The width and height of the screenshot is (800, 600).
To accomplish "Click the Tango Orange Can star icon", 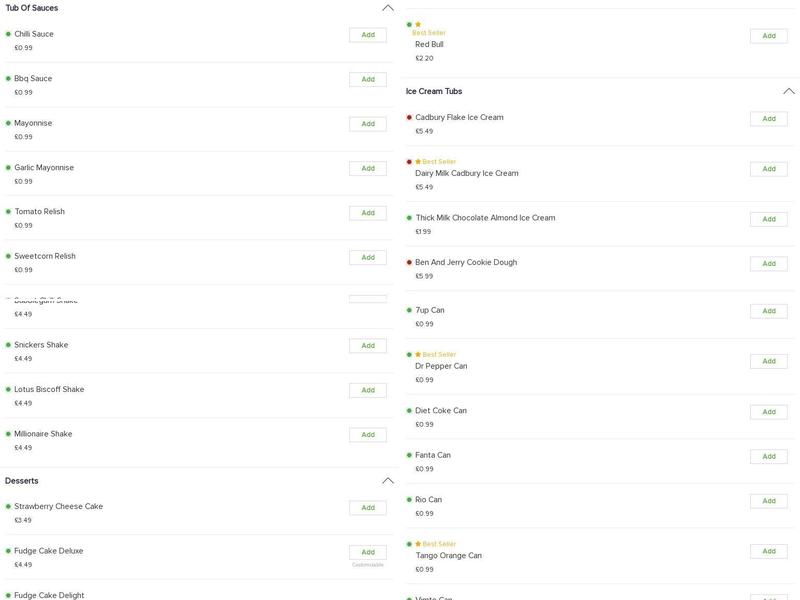I will pyautogui.click(x=418, y=544).
